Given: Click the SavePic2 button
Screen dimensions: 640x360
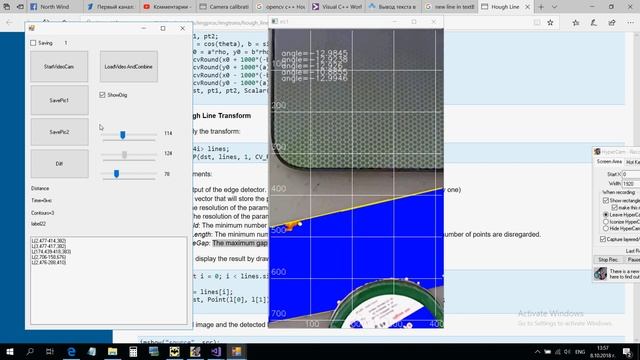Looking at the screenshot, I should [x=59, y=132].
